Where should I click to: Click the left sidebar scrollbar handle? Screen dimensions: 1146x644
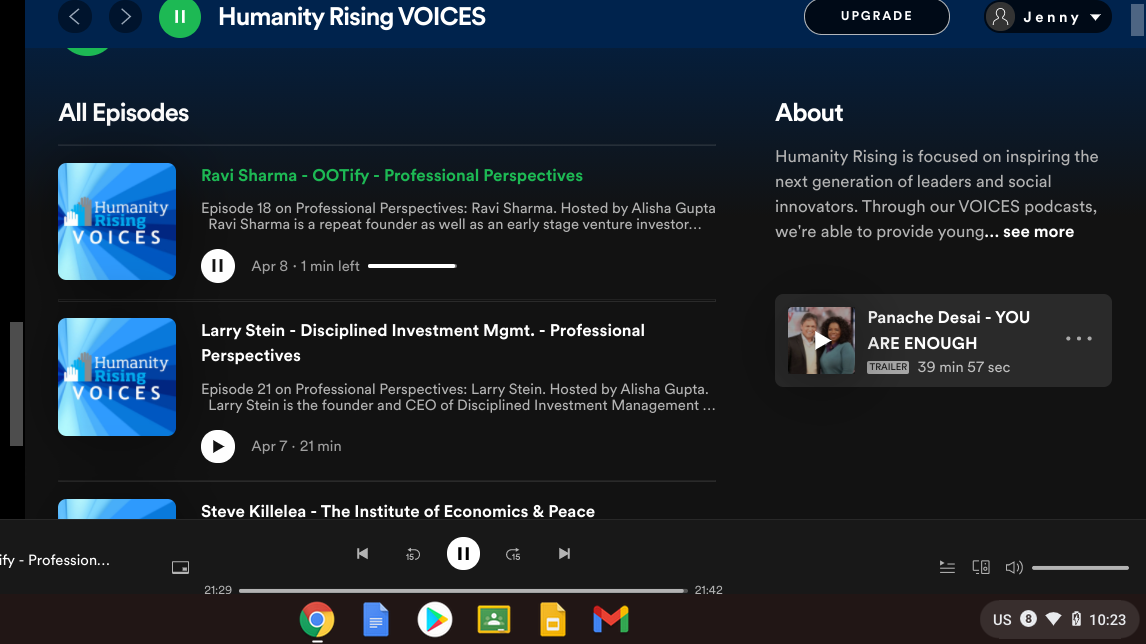pyautogui.click(x=16, y=384)
